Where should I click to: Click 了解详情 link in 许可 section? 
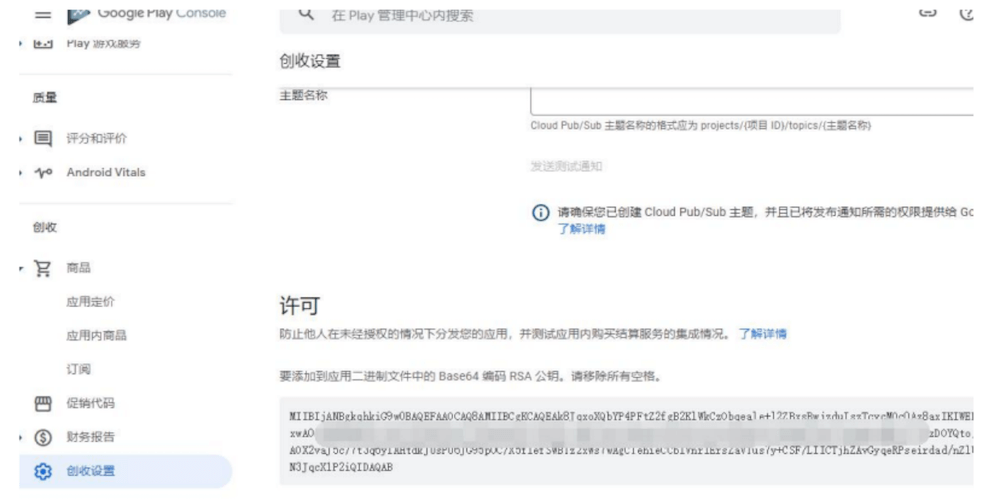point(762,334)
